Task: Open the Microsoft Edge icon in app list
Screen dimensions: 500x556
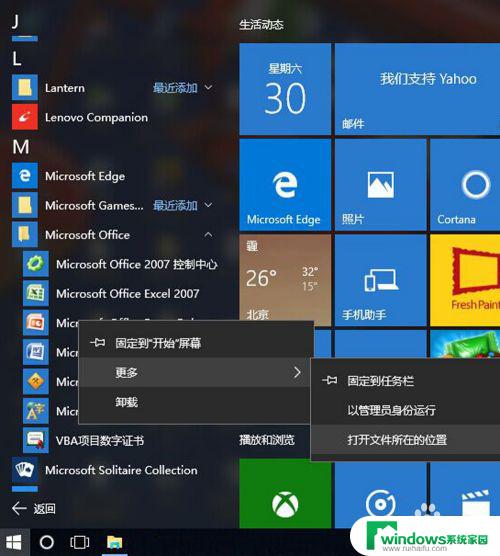Action: 24,176
